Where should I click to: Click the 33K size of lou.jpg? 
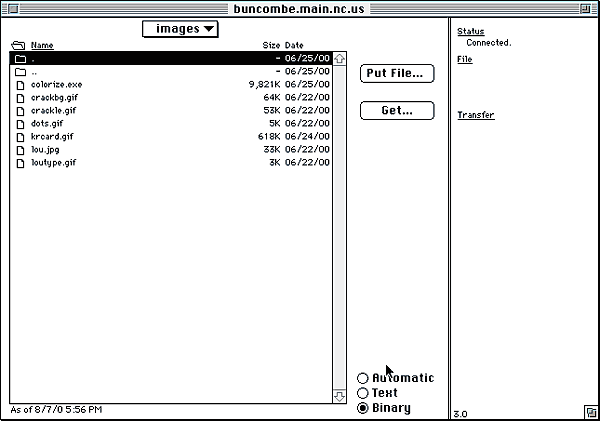pyautogui.click(x=272, y=150)
